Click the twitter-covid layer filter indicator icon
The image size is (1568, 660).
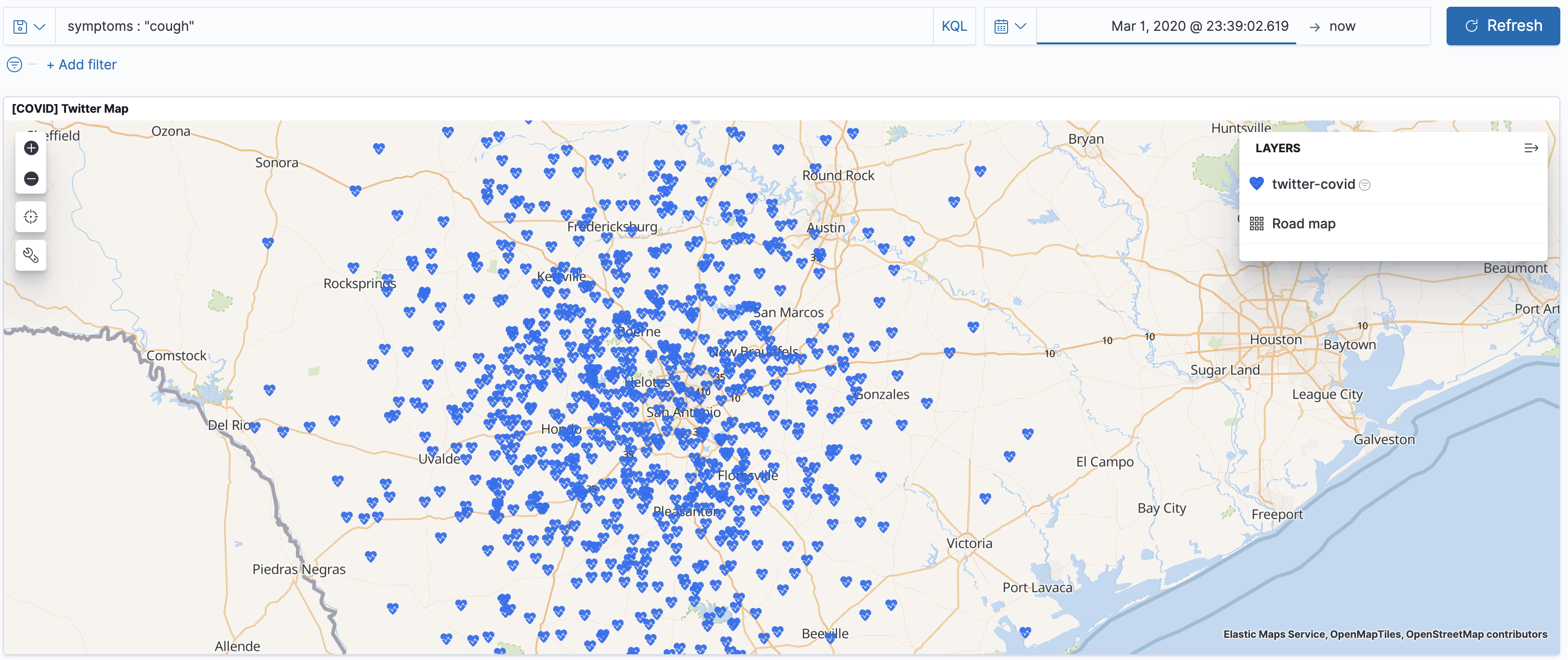[x=1365, y=185]
